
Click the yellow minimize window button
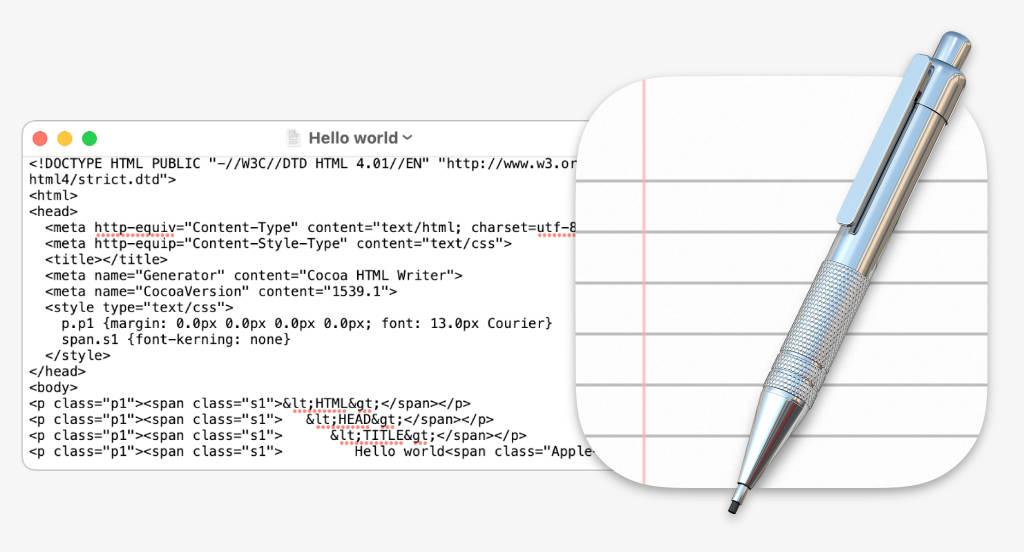[x=65, y=138]
